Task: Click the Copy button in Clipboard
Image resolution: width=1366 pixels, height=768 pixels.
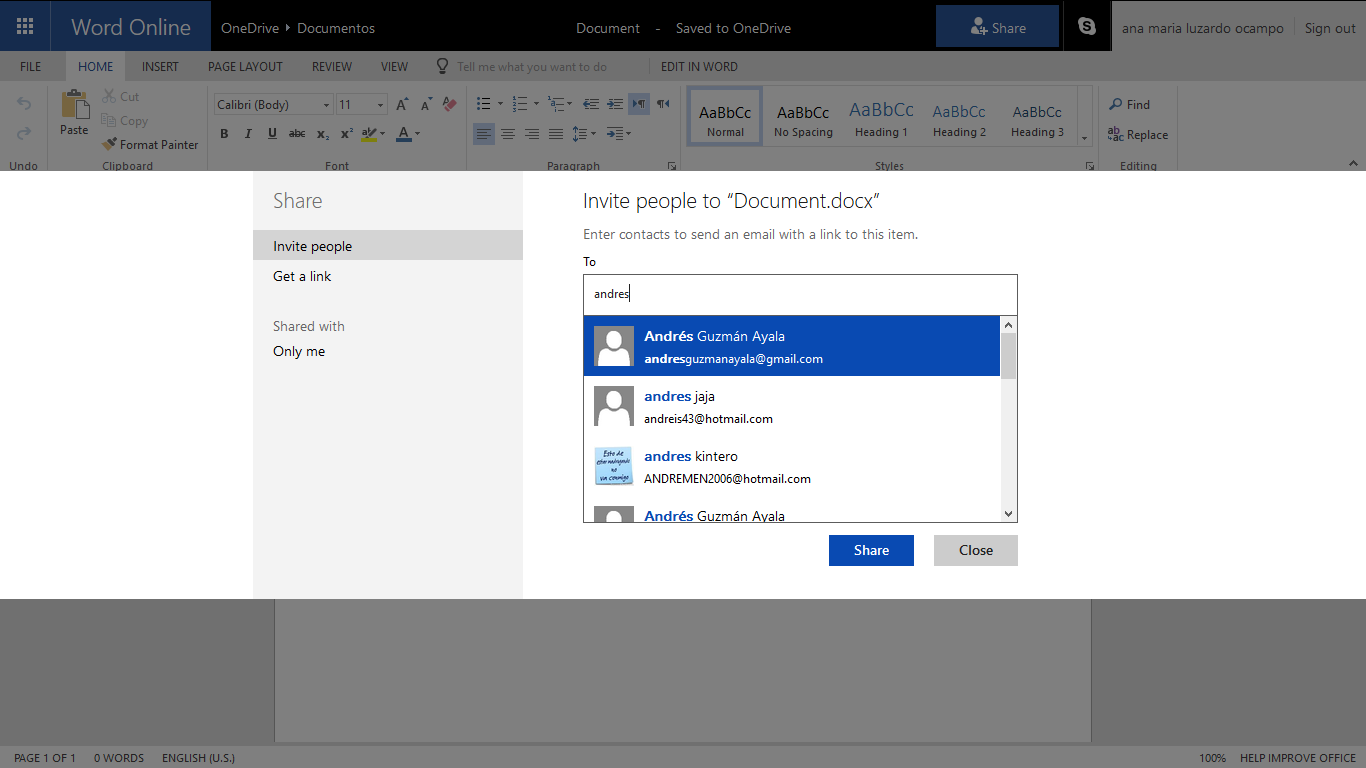Action: click(125, 121)
